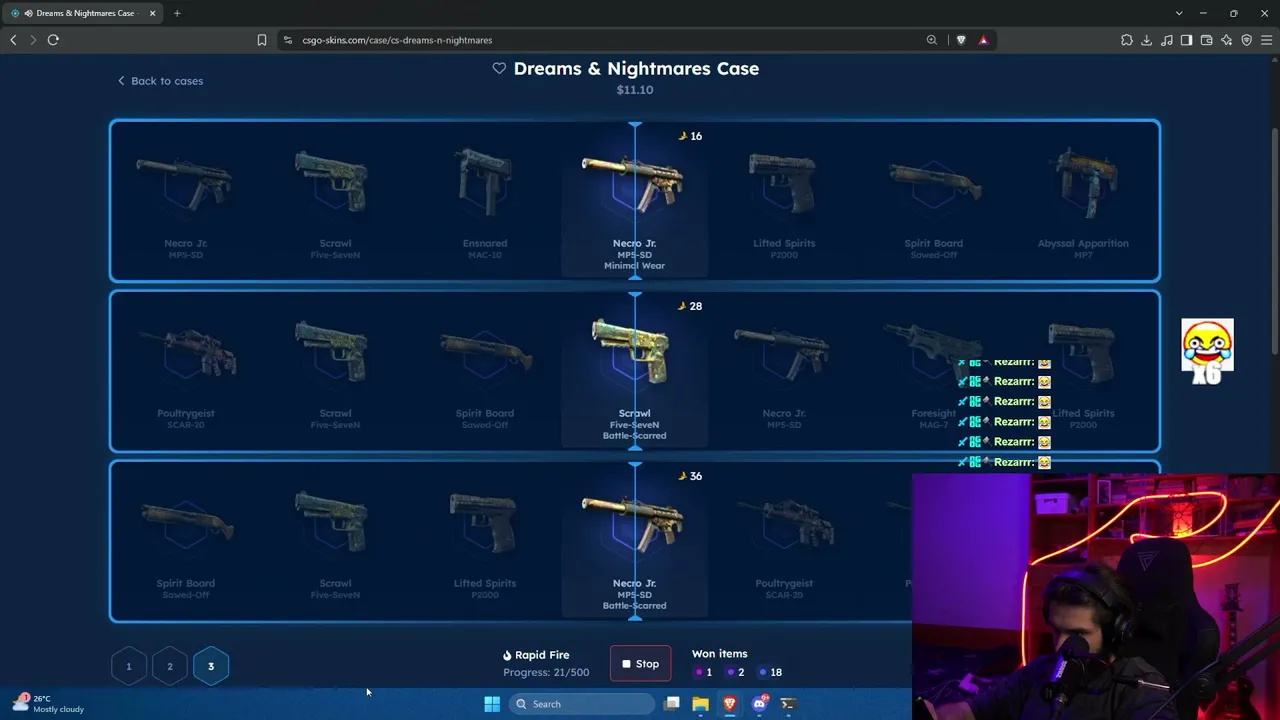
Task: Click the Abyssal Apparition MP7 skin
Action: coord(1083,200)
